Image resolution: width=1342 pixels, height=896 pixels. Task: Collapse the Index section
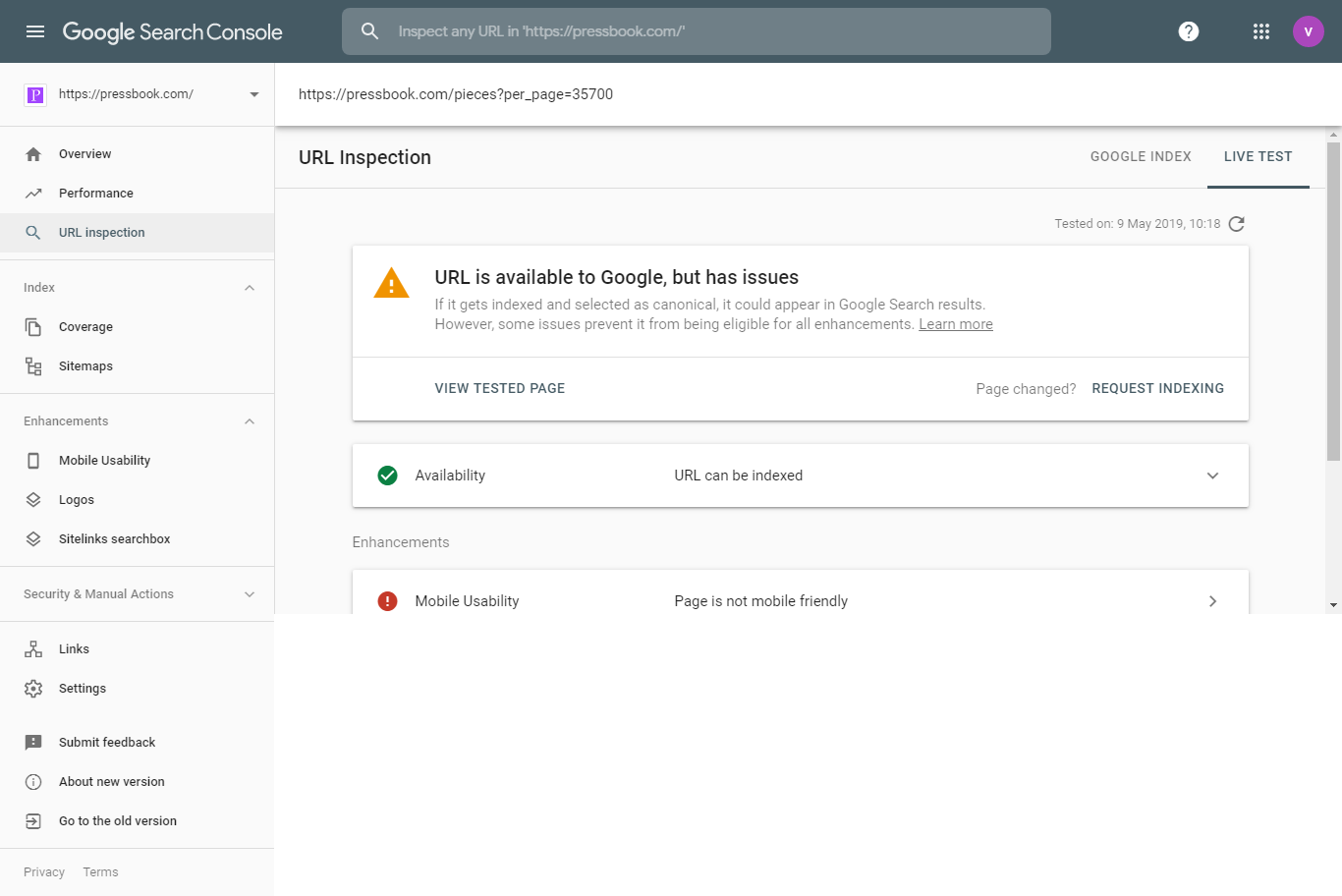point(250,288)
